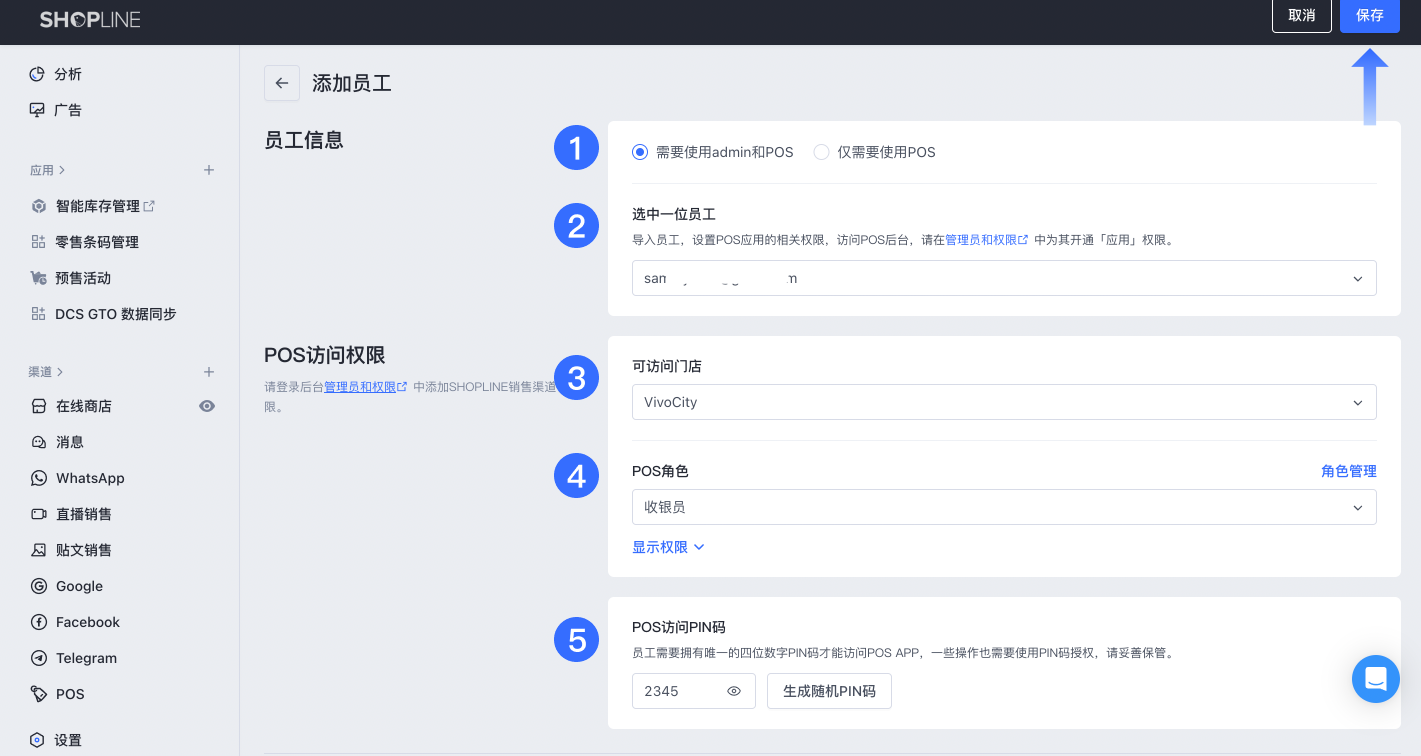1421x756 pixels.
Task: Select the 仅需要使用POS radio option
Action: click(821, 152)
